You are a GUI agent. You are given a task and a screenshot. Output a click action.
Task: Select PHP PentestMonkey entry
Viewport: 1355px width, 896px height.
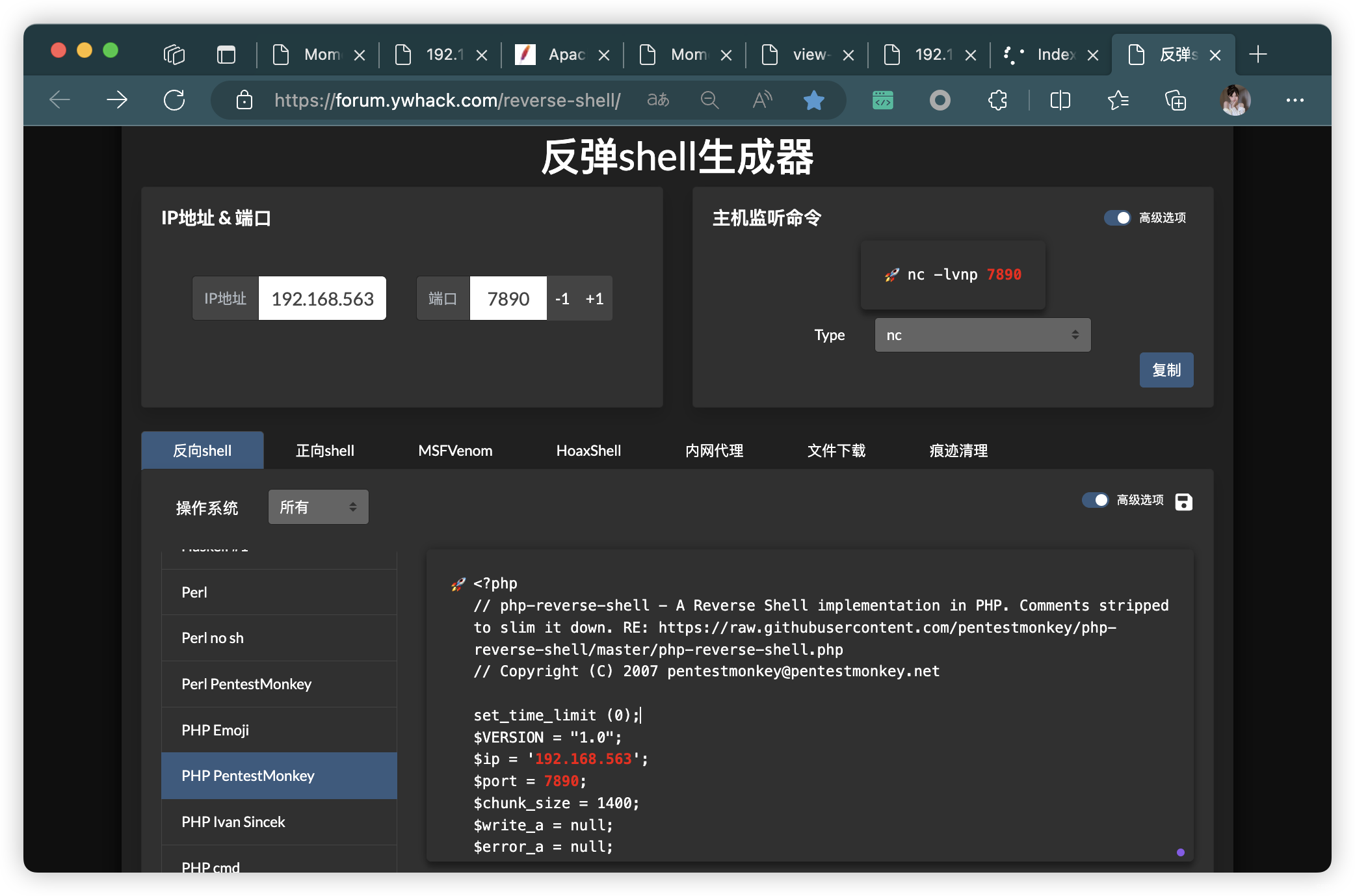coord(279,776)
